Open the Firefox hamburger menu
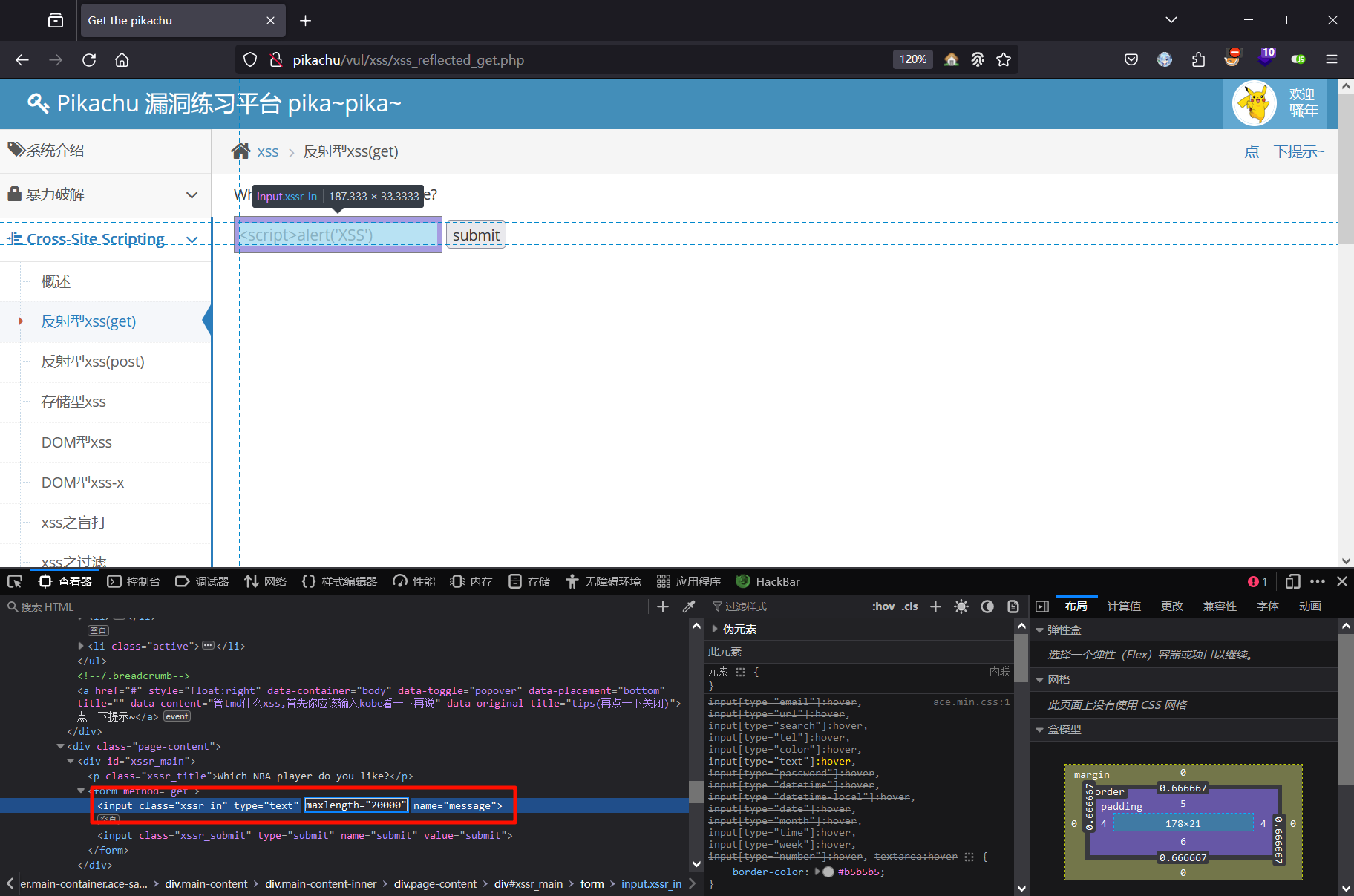 click(x=1332, y=59)
